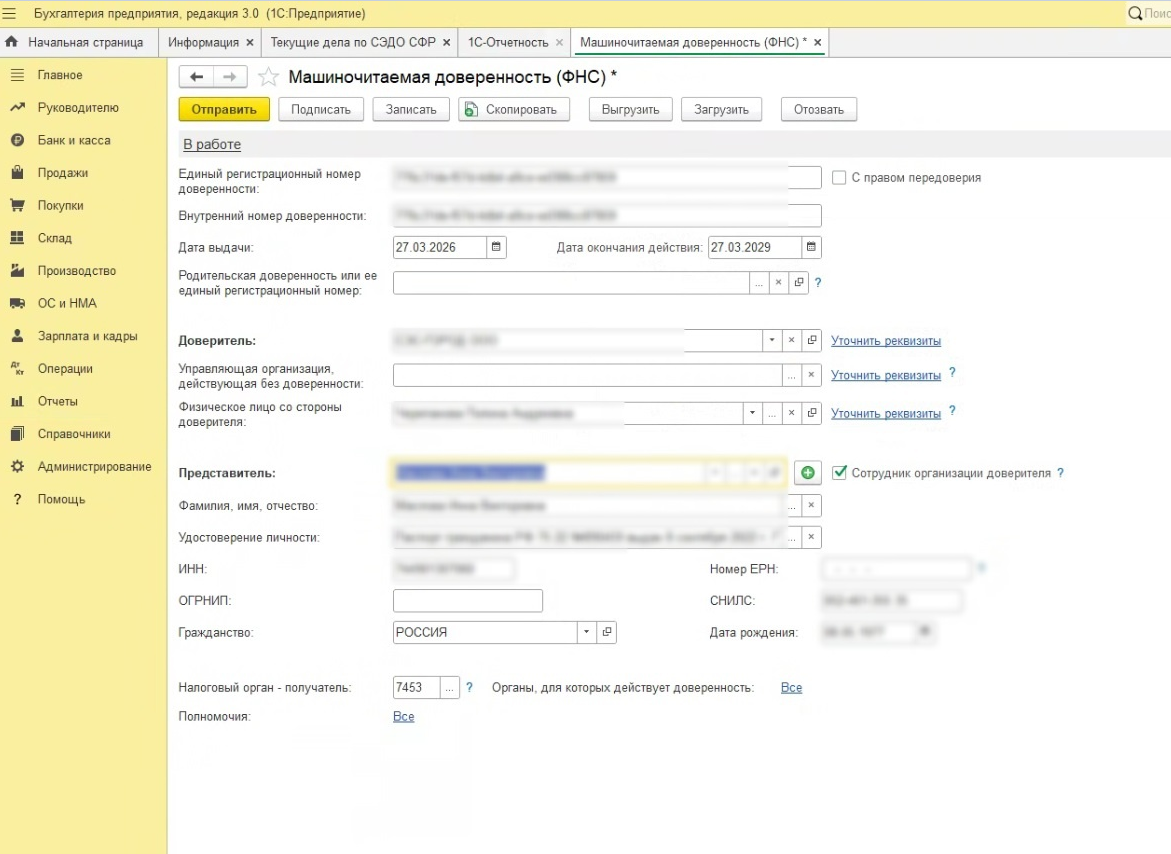Click the Родительская доверенность input field
Screen dimensions: 1171x854
click(x=571, y=283)
